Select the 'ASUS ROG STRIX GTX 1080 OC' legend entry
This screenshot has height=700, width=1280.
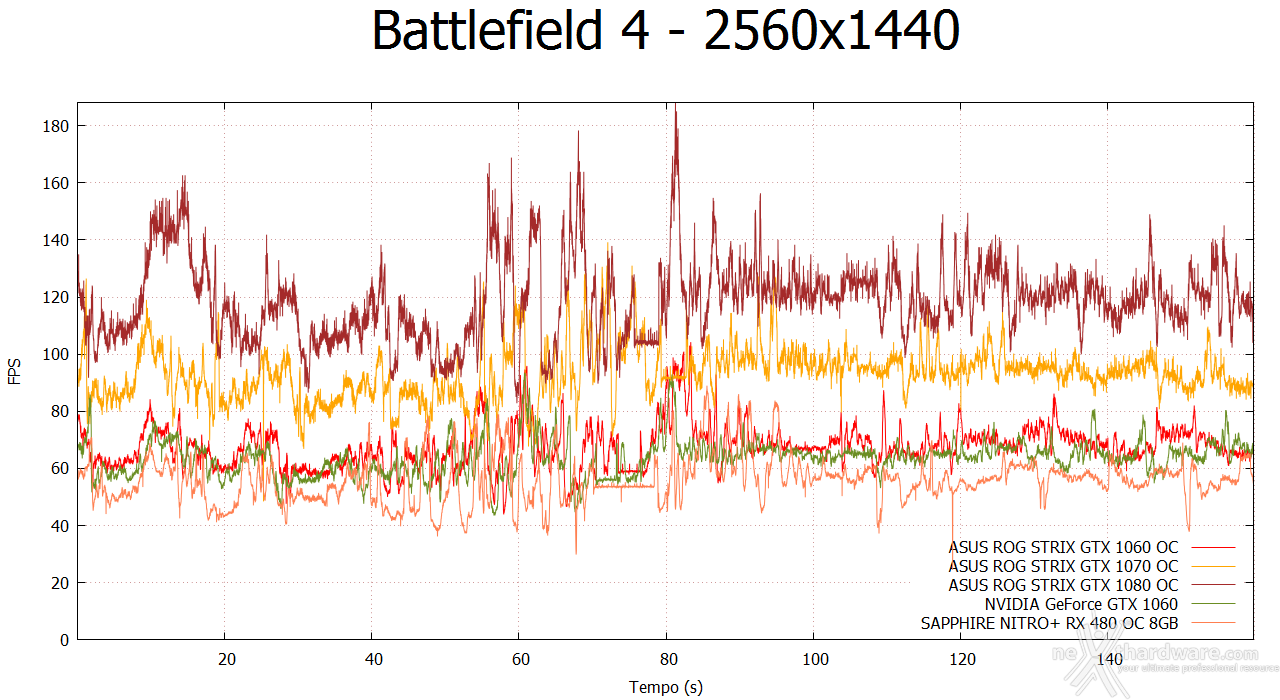click(1063, 585)
